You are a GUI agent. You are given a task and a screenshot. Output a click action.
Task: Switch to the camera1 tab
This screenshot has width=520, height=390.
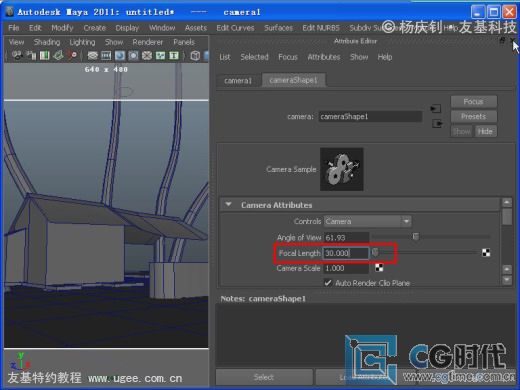coord(238,80)
